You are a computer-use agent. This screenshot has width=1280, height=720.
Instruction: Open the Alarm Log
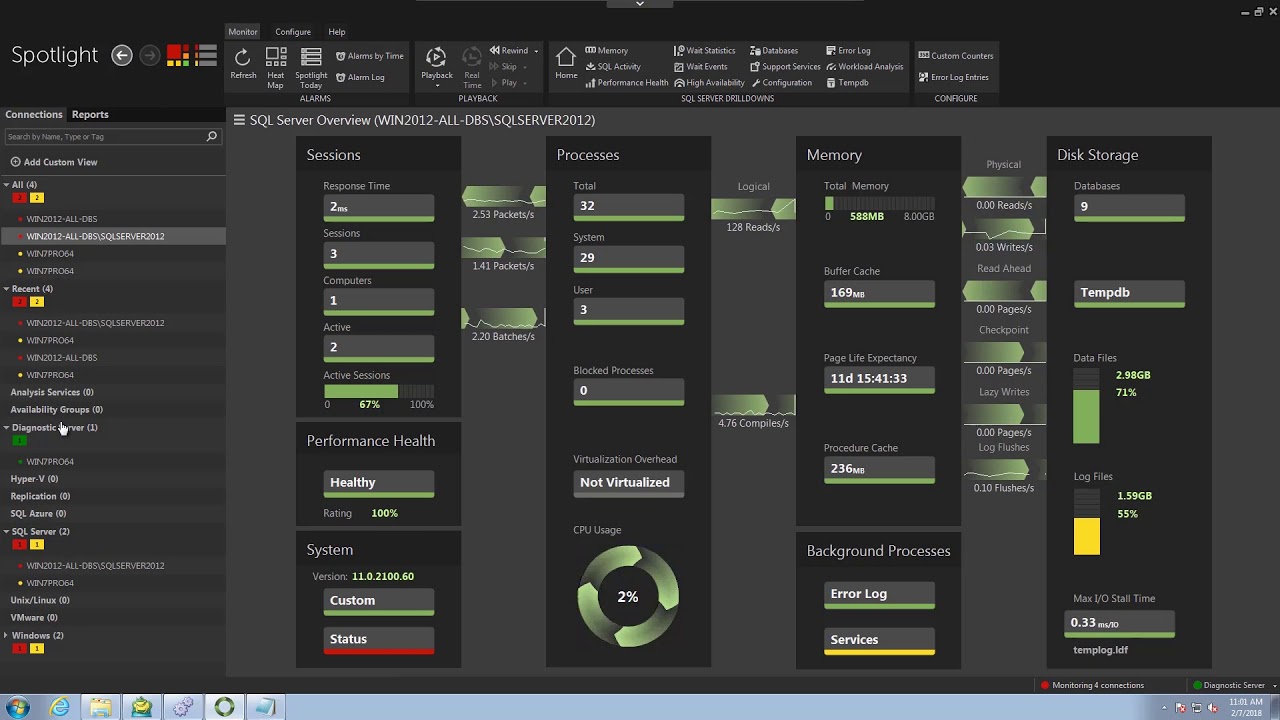(360, 77)
